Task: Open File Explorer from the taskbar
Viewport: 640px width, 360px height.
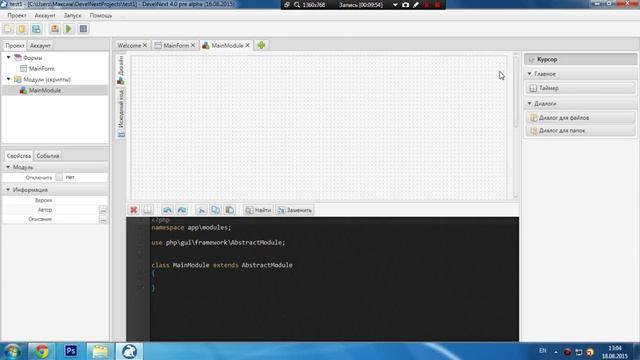Action: [100, 351]
